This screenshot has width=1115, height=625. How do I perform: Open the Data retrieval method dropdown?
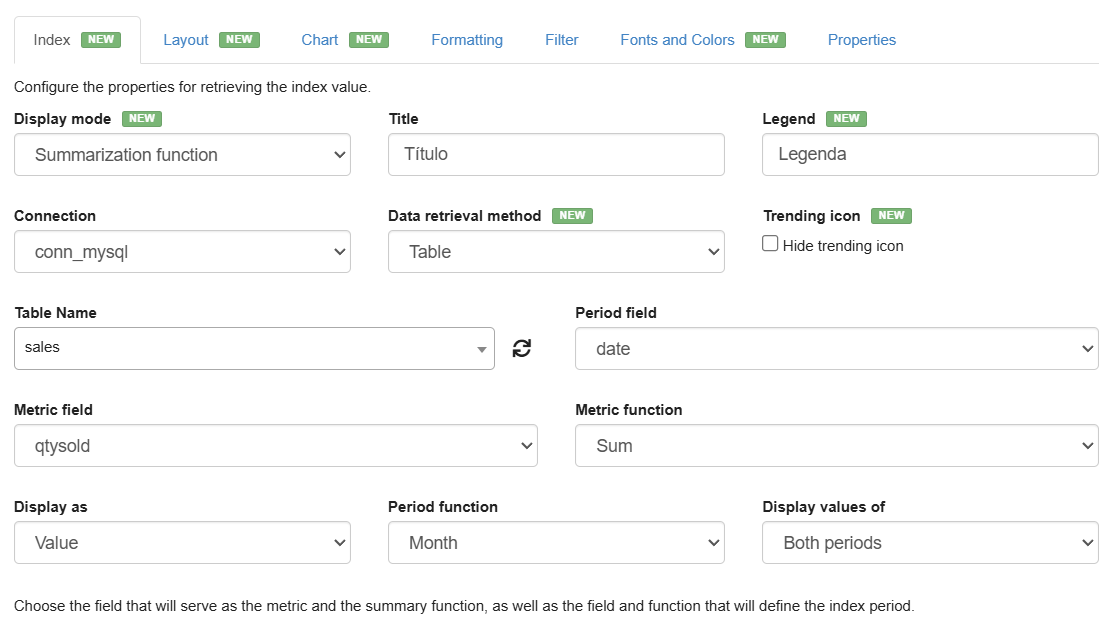pos(556,252)
